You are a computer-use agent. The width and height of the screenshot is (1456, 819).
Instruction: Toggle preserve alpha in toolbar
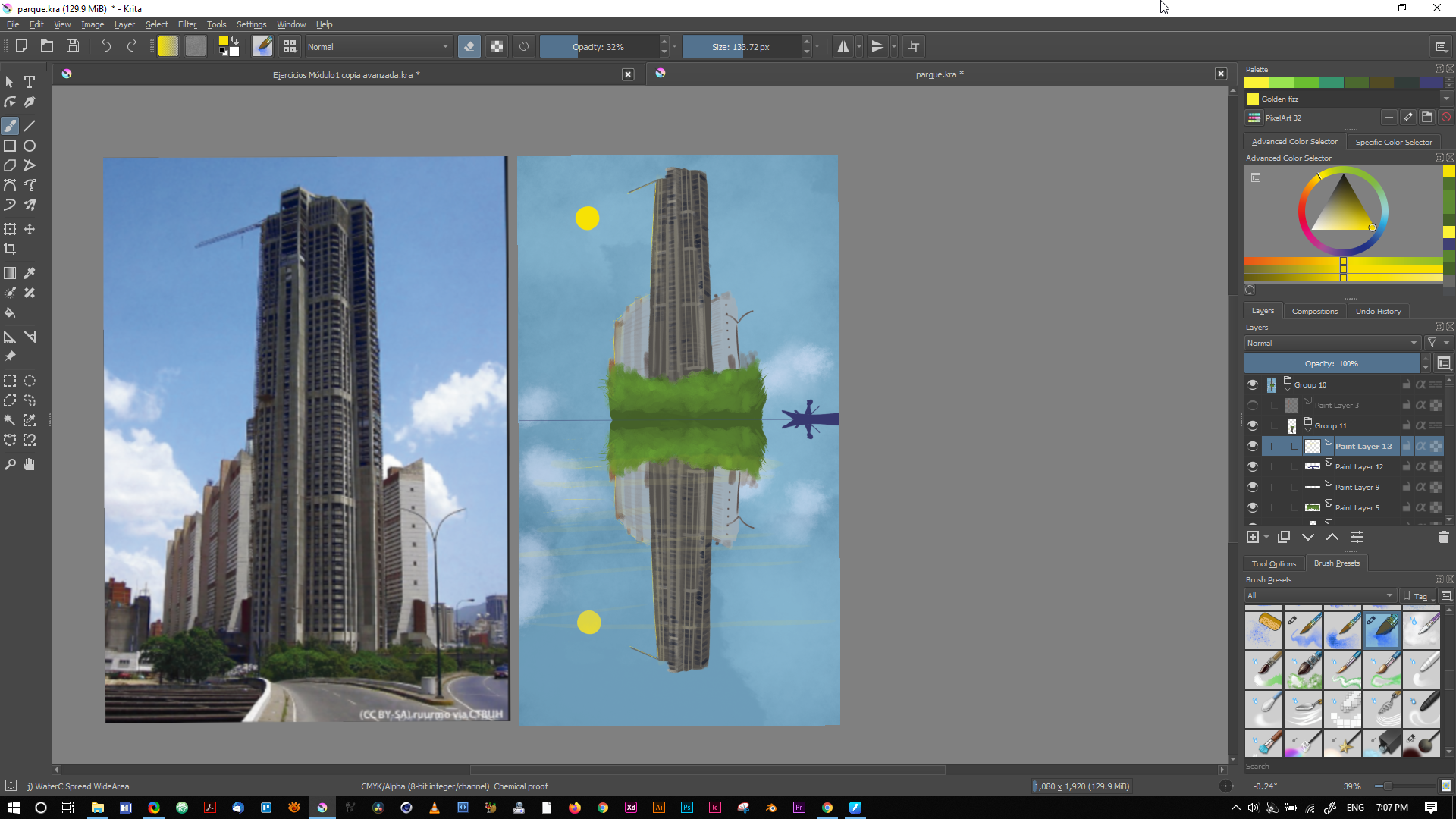click(497, 46)
